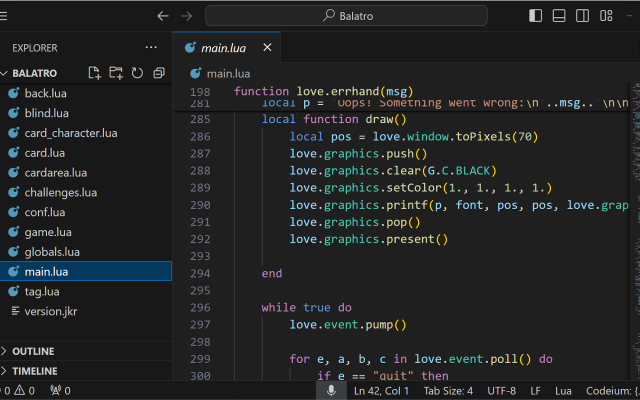640x400 pixels.
Task: Place cursor on love.event.pump() line
Action: [x=348, y=325]
